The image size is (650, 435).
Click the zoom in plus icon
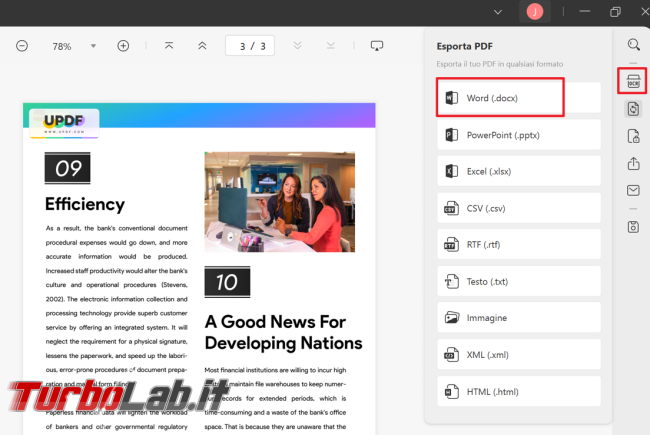tap(123, 46)
